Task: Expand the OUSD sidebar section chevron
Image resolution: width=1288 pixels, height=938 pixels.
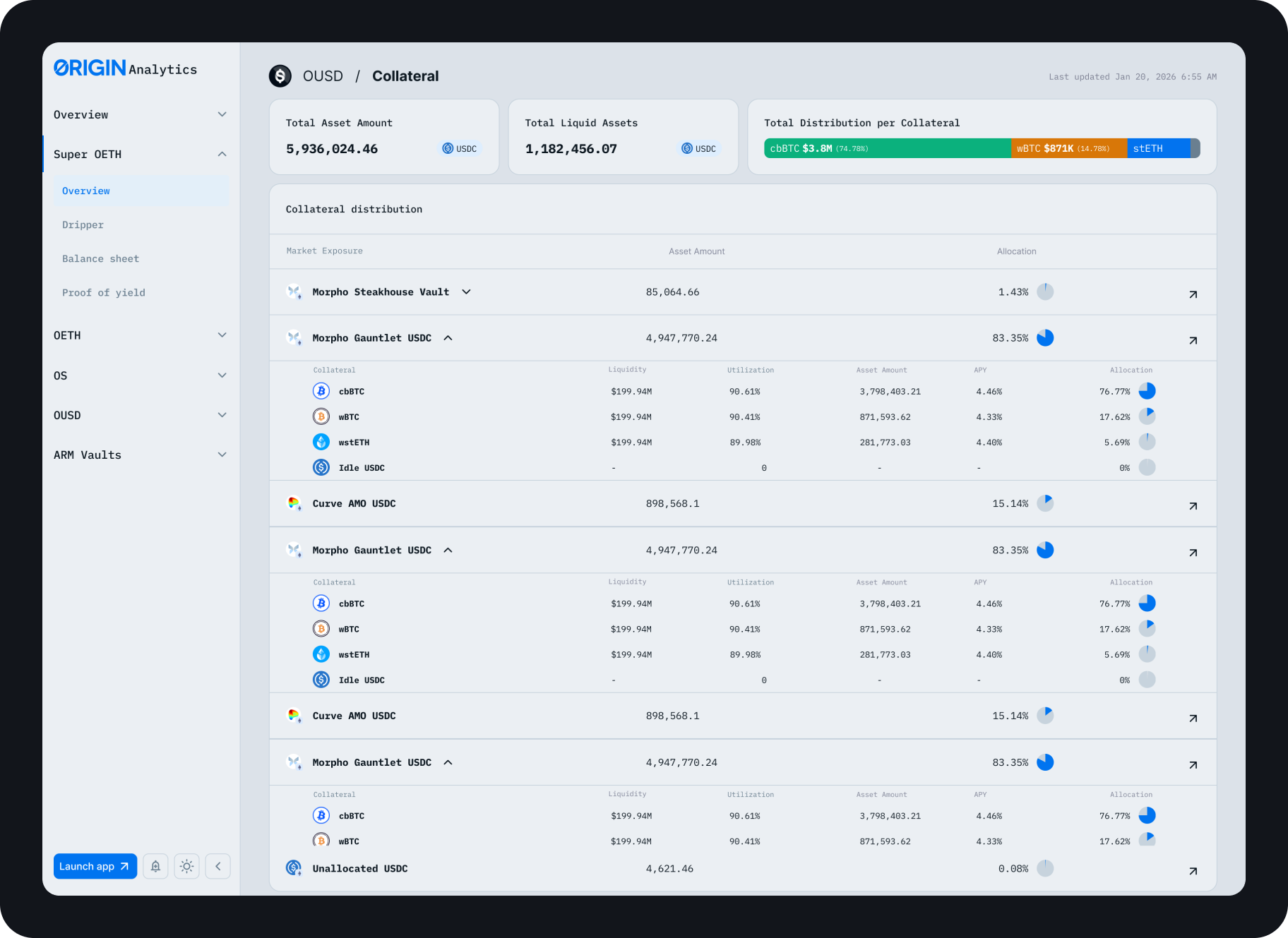Action: point(222,415)
